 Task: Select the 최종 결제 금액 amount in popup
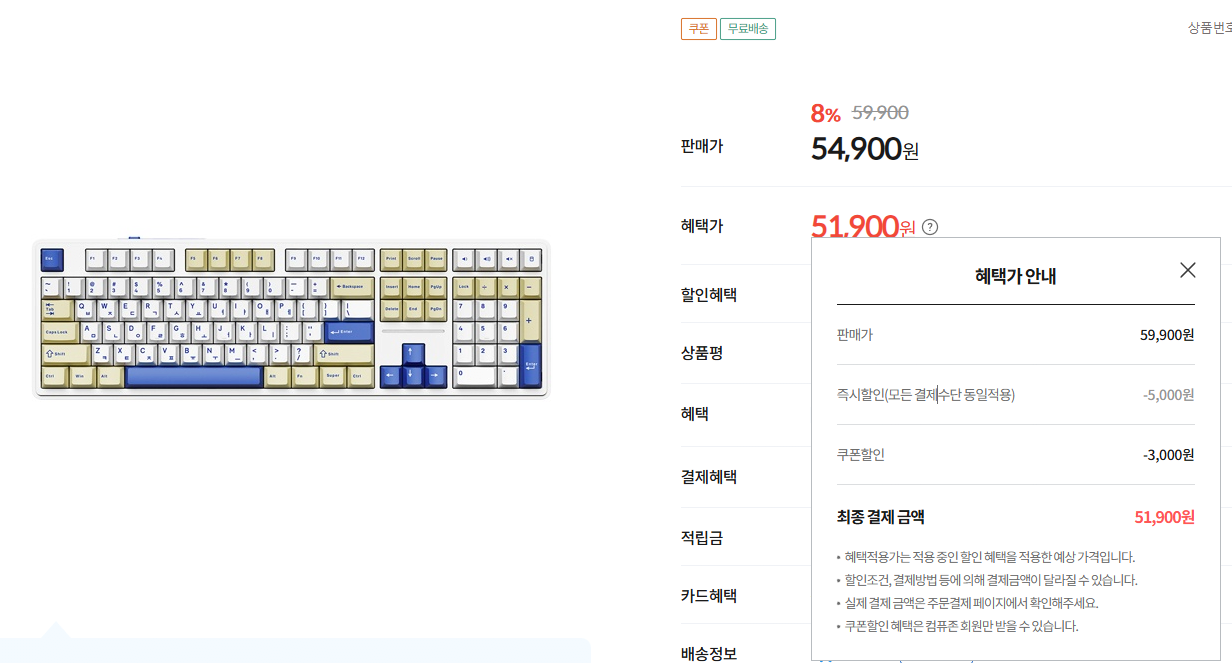click(x=1165, y=516)
